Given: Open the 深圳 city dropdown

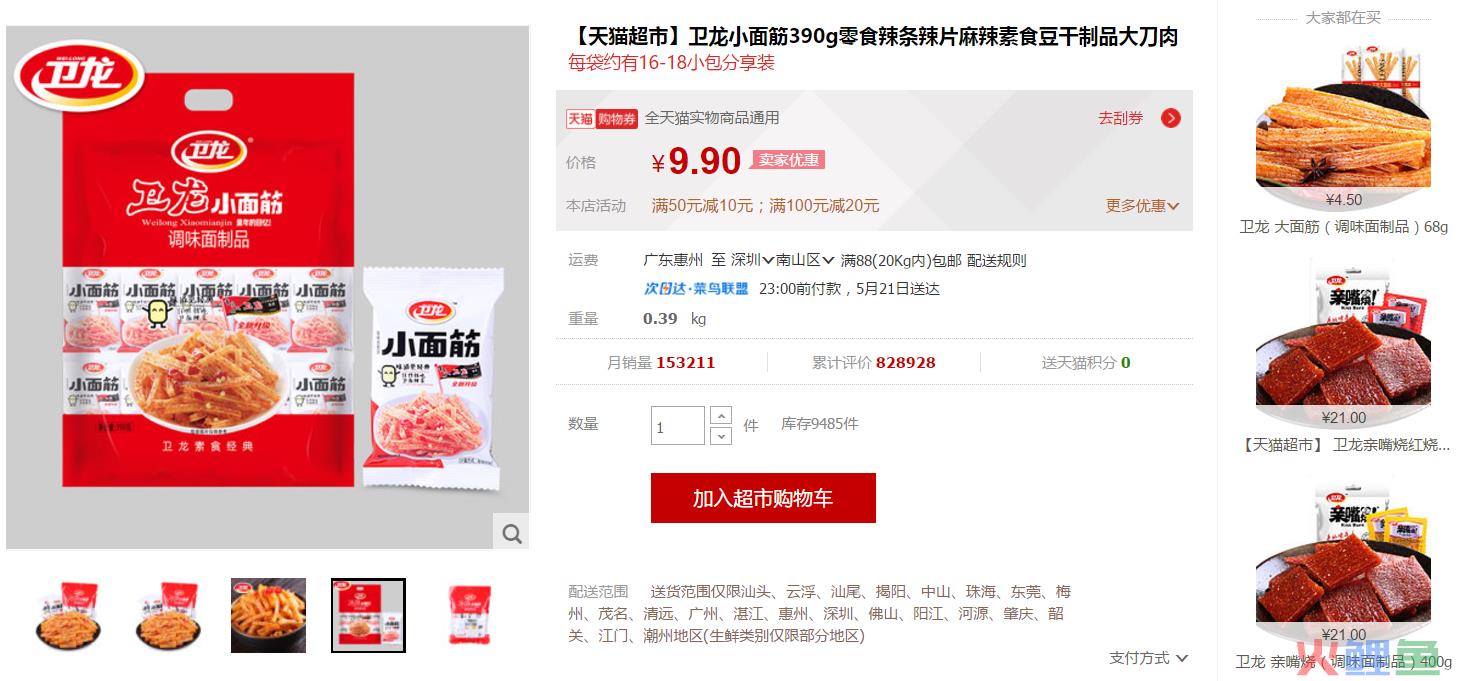Looking at the screenshot, I should click(753, 260).
